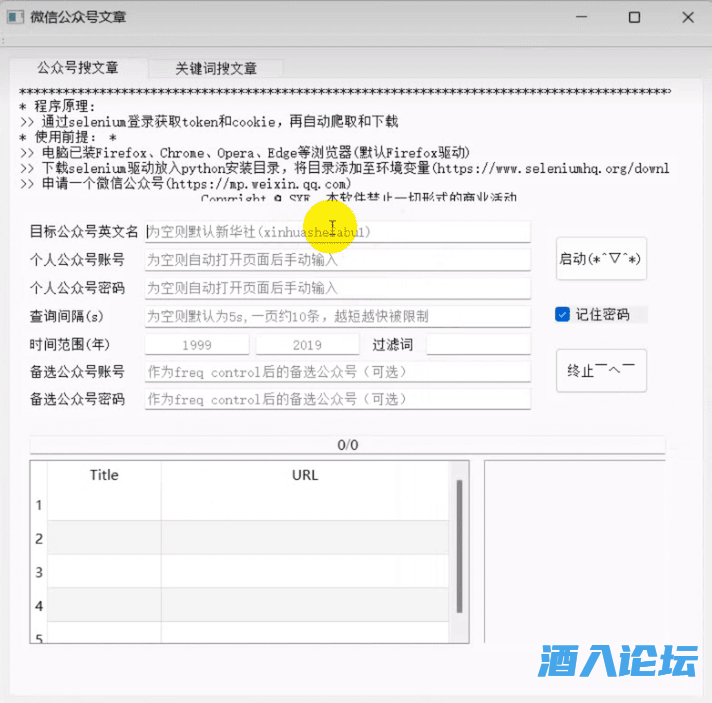Click the 个人公众号账号 input field
The image size is (712, 703).
click(338, 260)
